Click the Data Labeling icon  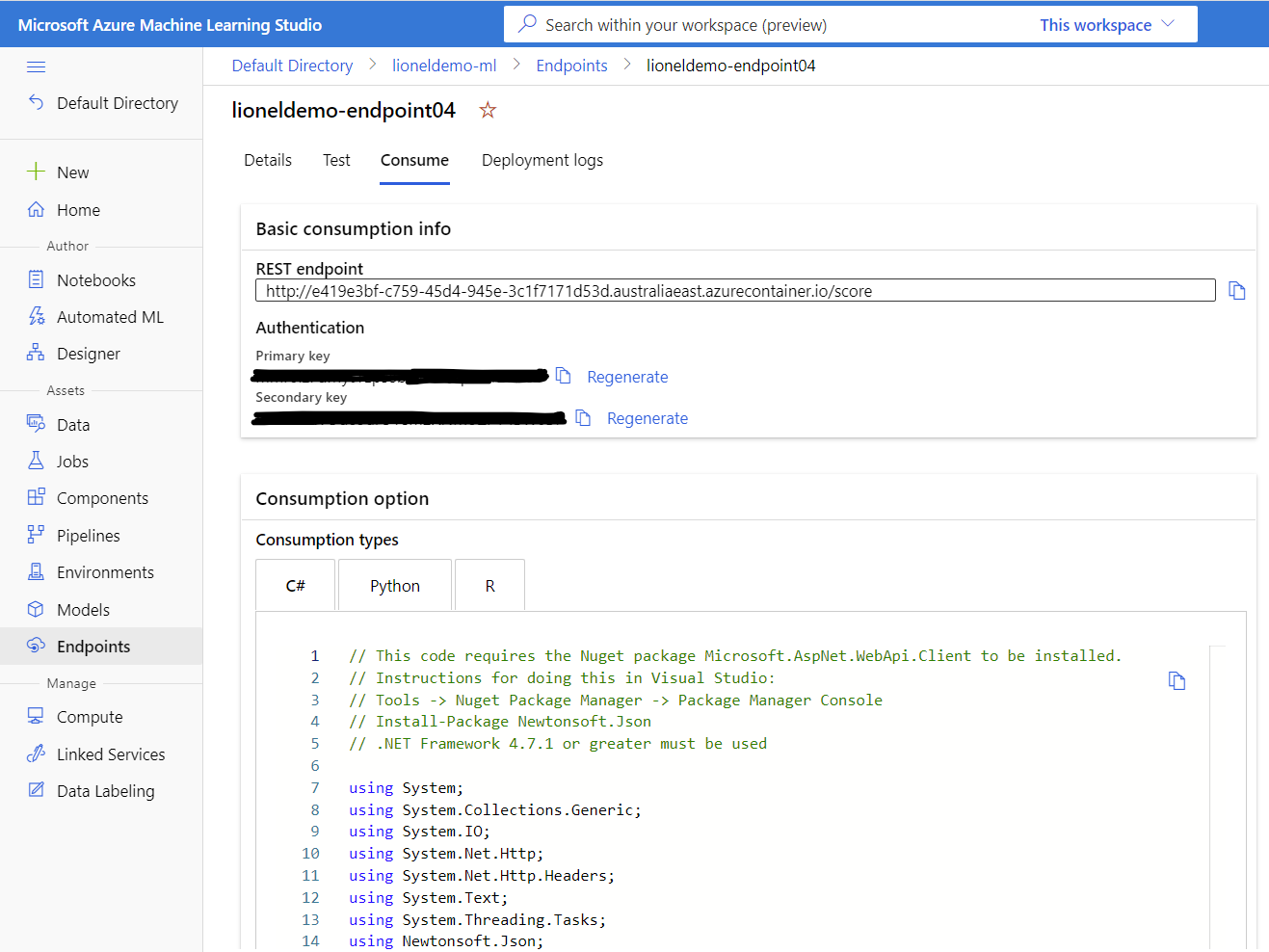tap(36, 790)
